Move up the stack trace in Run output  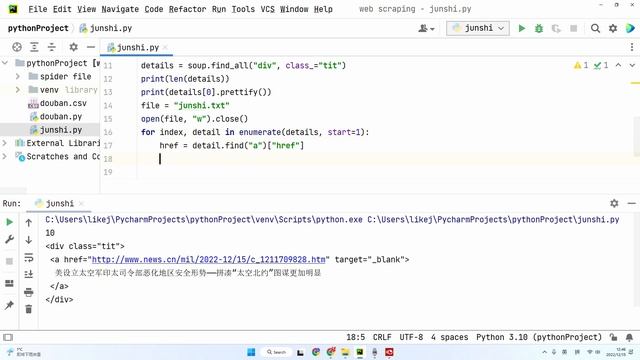[29, 222]
